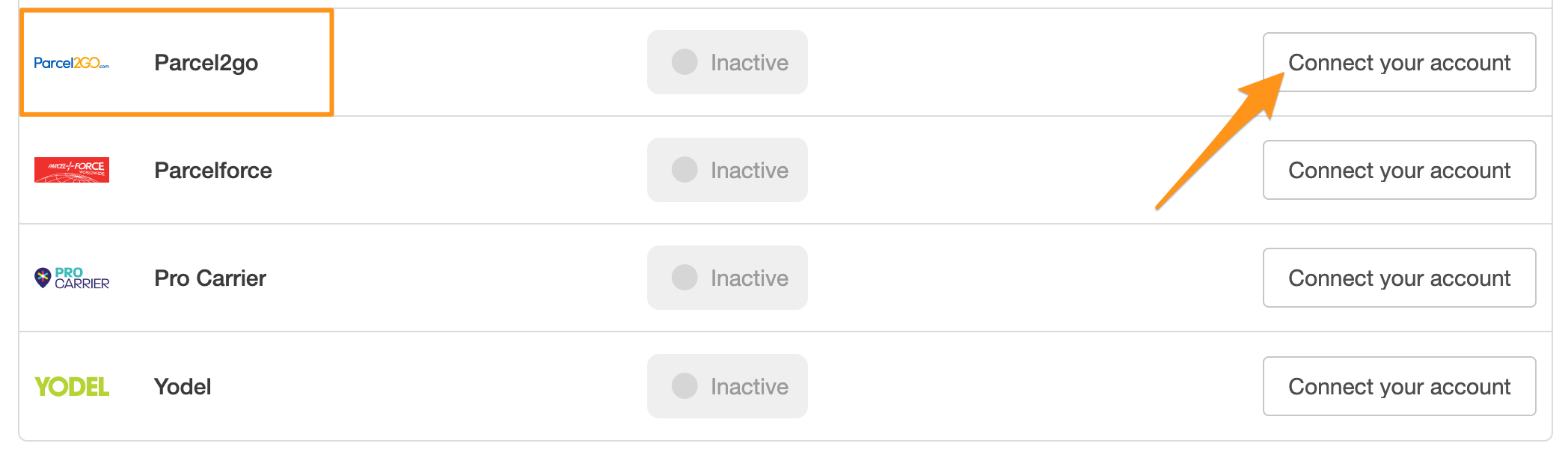This screenshot has width=1568, height=470.
Task: Click the Inactive label for Yodel
Action: pyautogui.click(x=750, y=387)
